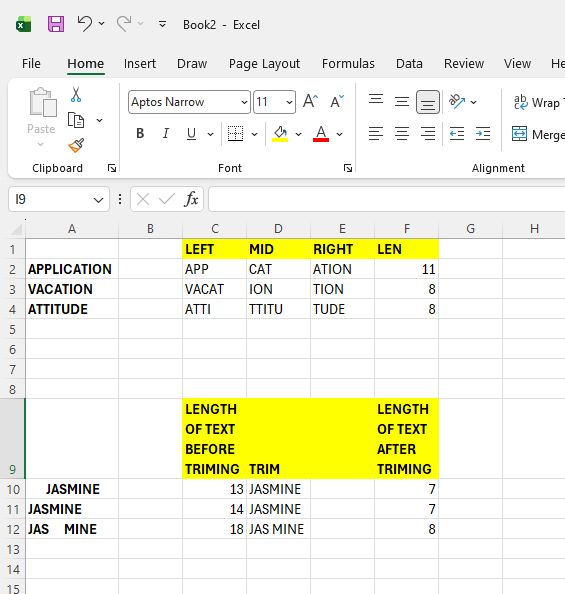Click the Redo arrow icon
The height and width of the screenshot is (594, 565).
pyautogui.click(x=124, y=23)
